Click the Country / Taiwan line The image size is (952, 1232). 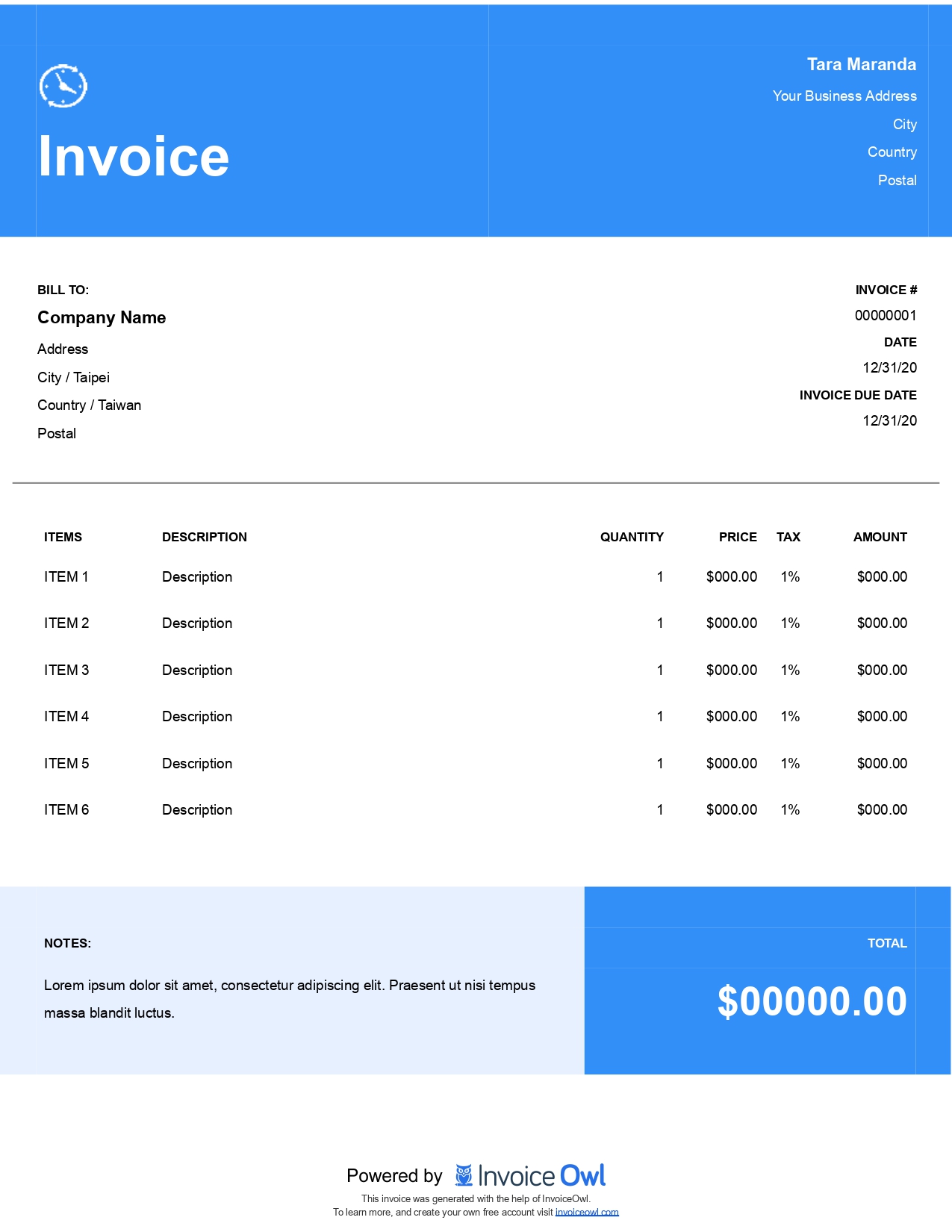pyautogui.click(x=89, y=405)
